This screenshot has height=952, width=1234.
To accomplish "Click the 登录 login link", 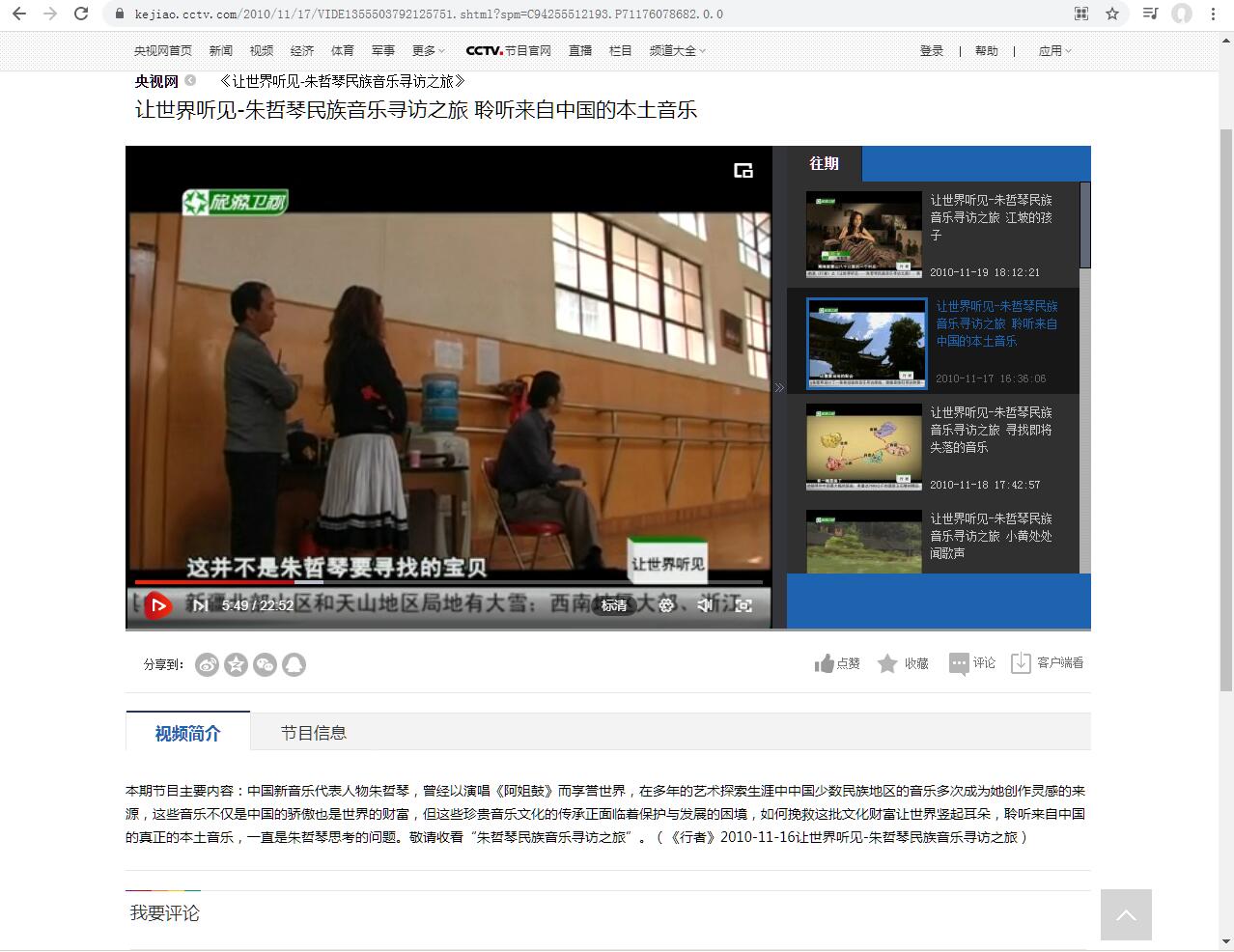I will tap(931, 51).
